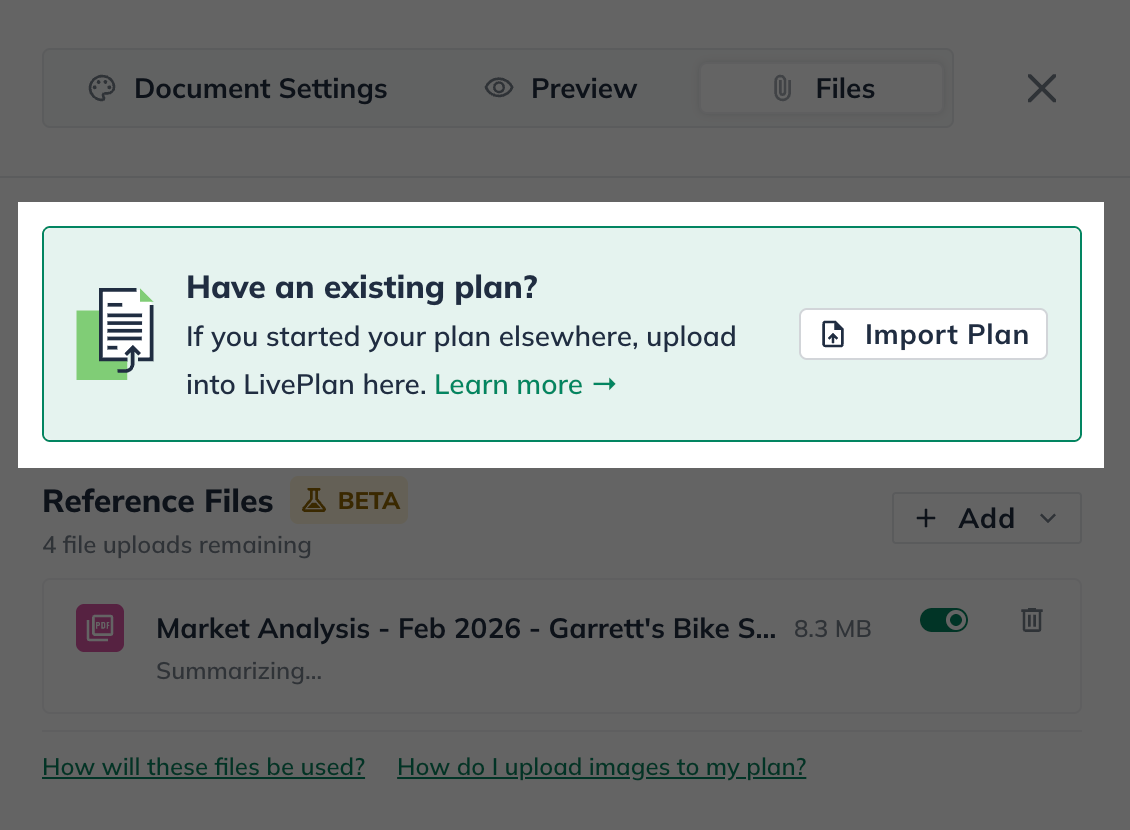Click the 8.3 MB file size label

(x=832, y=629)
